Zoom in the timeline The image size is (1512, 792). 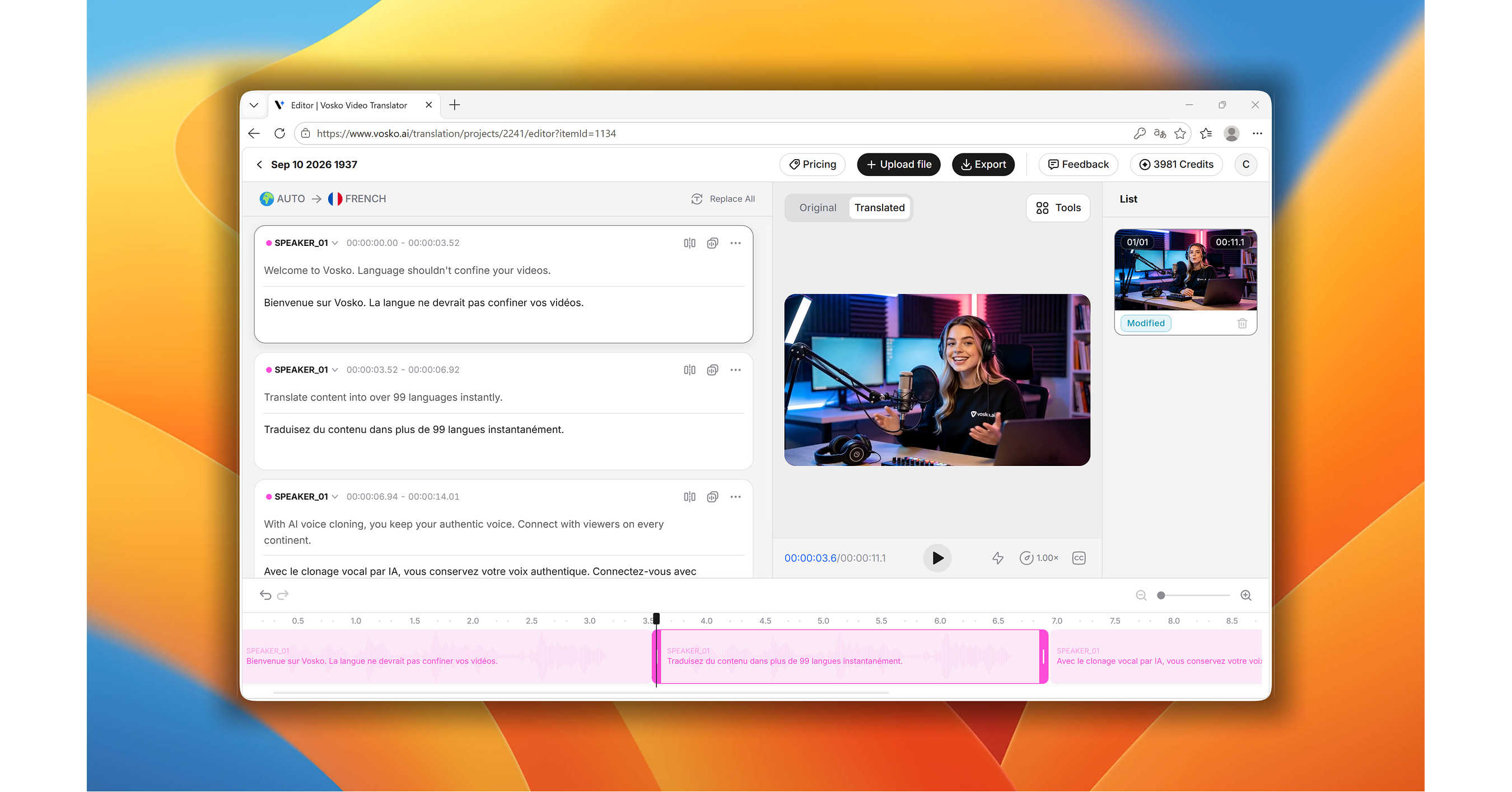pos(1245,595)
